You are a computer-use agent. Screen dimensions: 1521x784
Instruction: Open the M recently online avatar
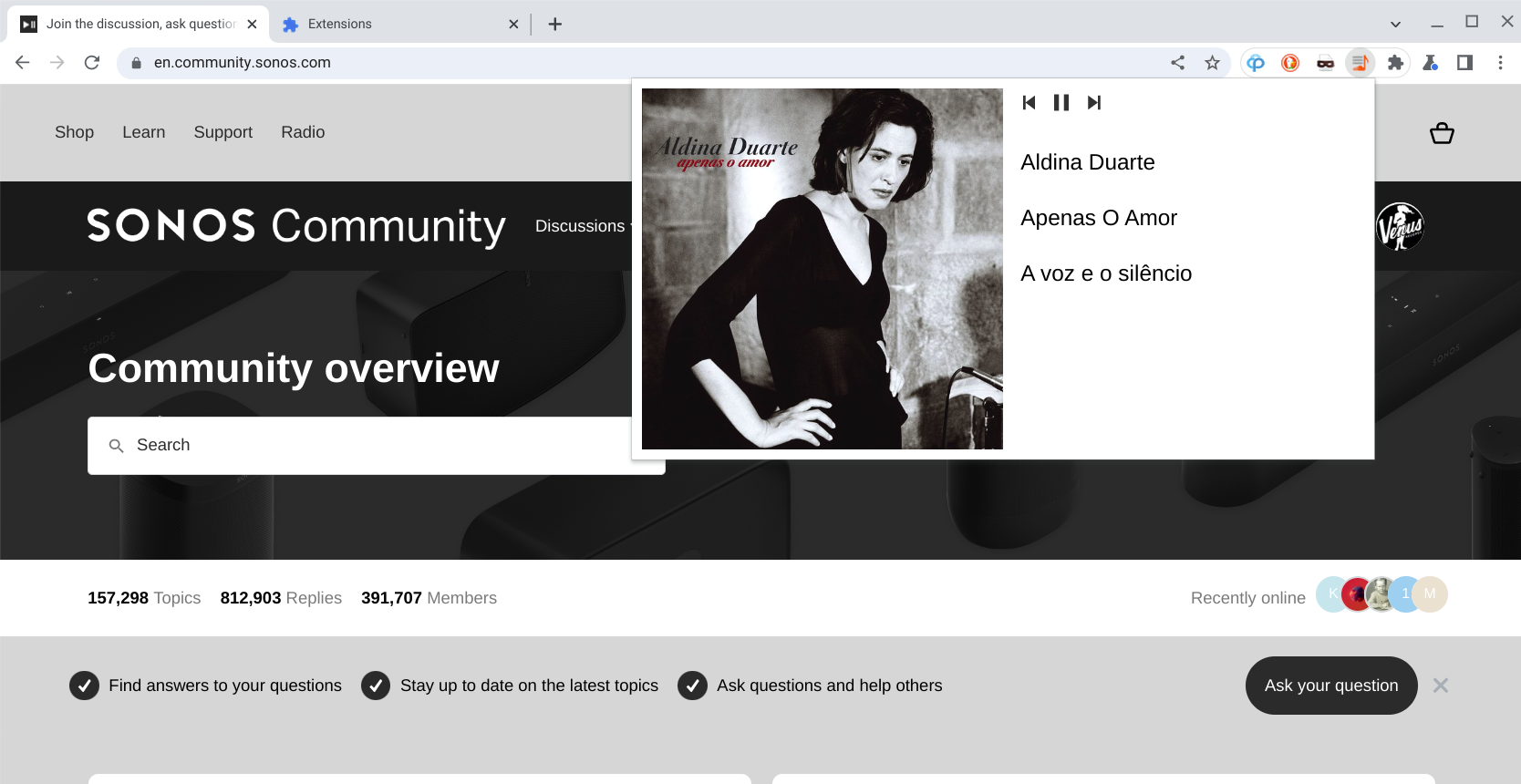(1430, 593)
